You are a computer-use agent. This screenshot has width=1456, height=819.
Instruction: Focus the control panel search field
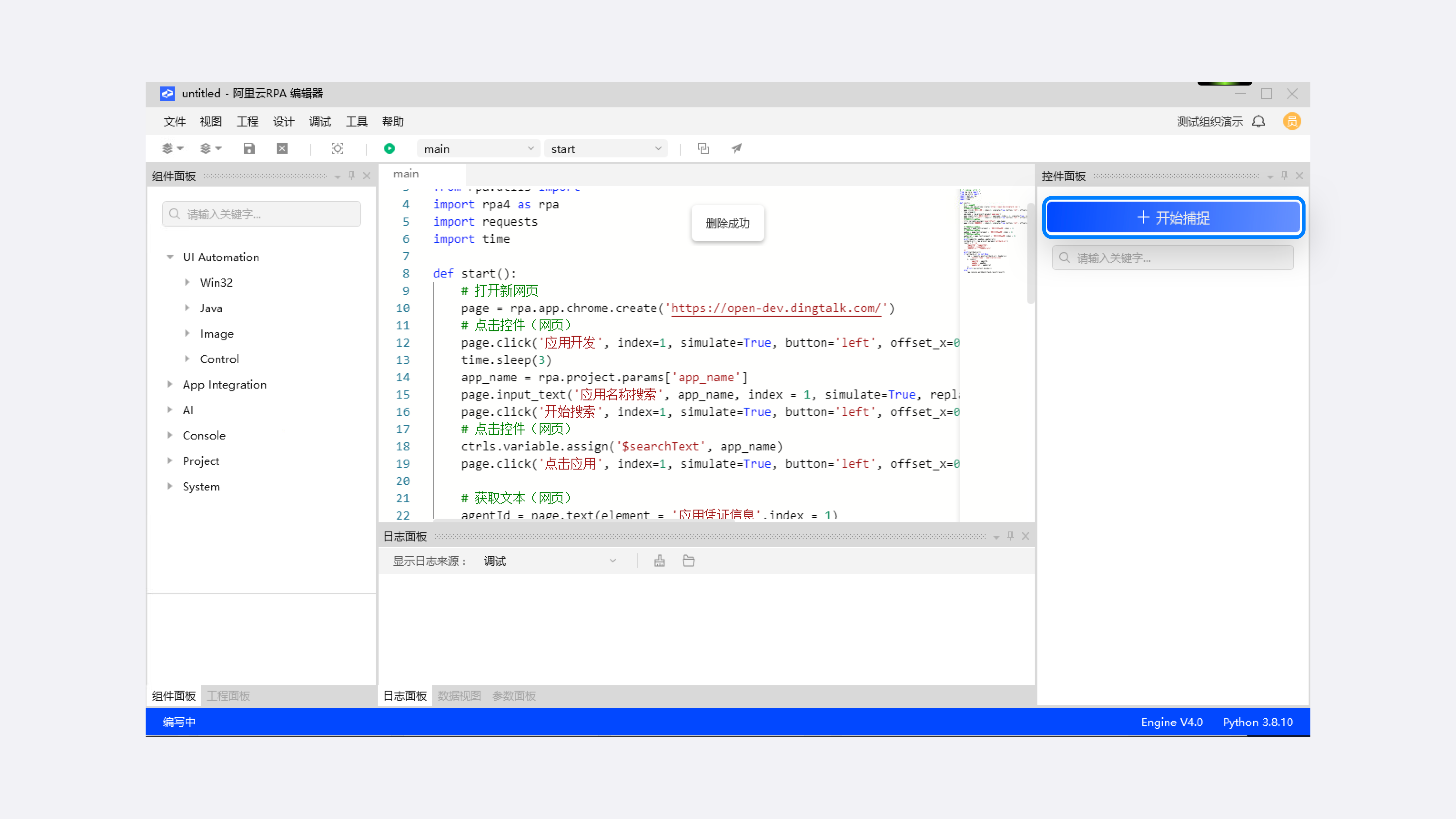tap(1173, 258)
